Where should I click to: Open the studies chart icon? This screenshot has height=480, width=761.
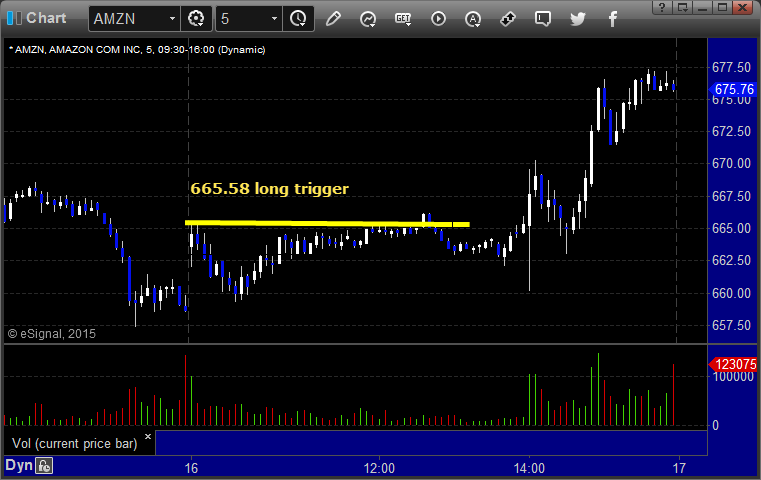(368, 19)
